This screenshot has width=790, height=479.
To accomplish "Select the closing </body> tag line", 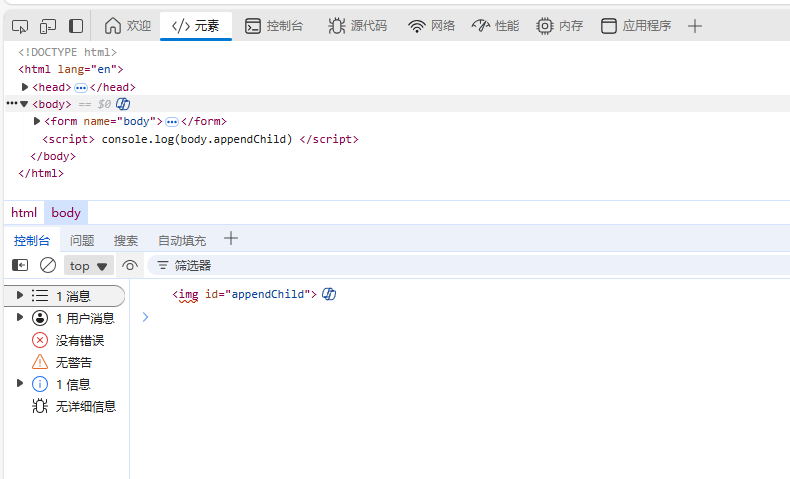I will click(x=53, y=156).
